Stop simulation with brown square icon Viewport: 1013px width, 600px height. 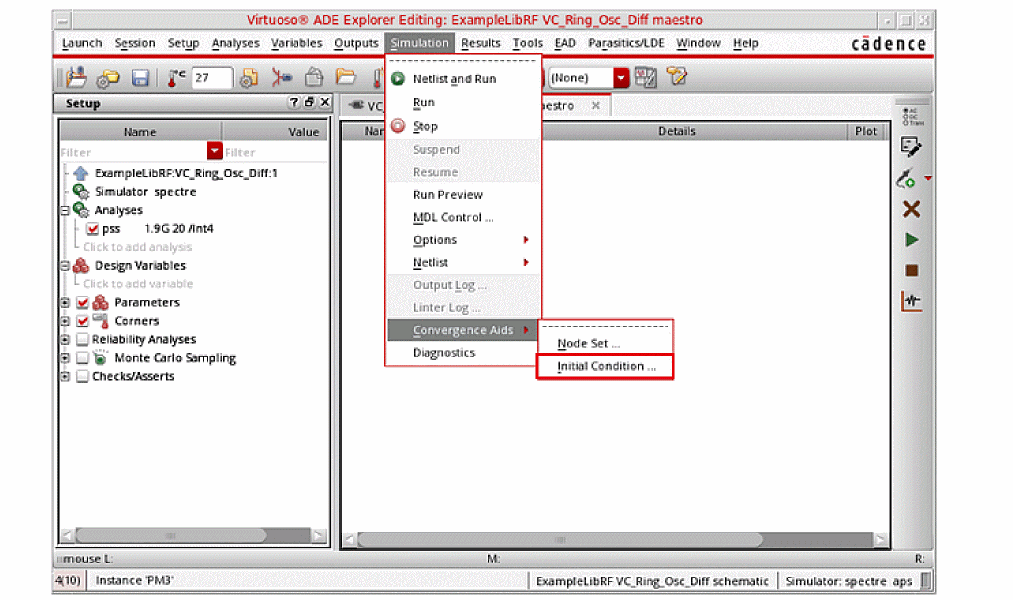(x=912, y=271)
